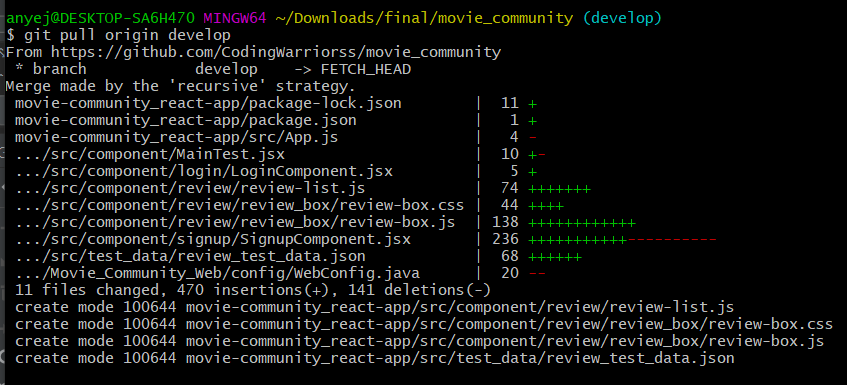Screen dimensions: 847x385
Task: Click the change count 236 for SignupComponent
Action: tap(505, 239)
